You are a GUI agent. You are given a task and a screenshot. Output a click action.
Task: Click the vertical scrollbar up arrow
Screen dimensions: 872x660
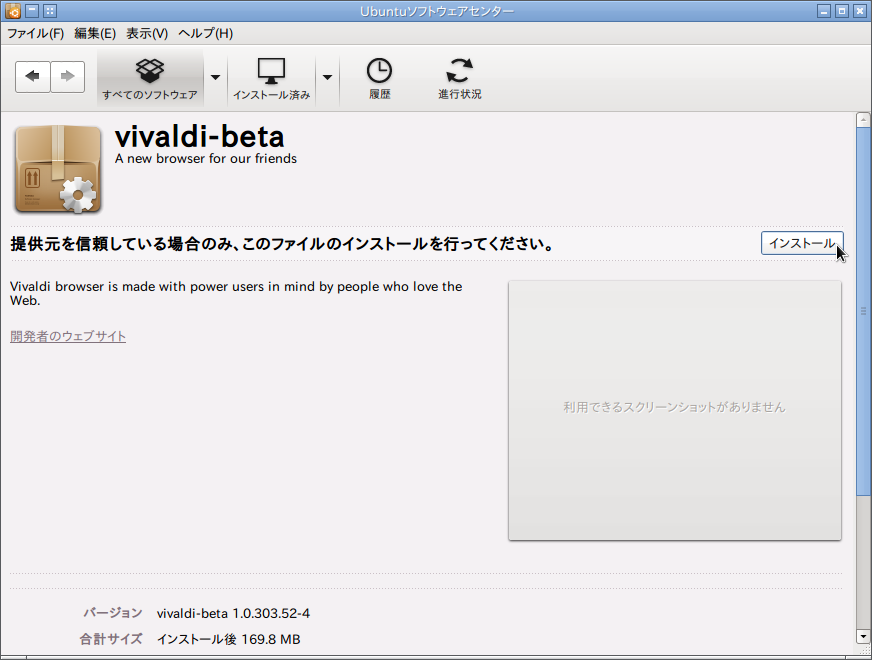click(x=863, y=120)
